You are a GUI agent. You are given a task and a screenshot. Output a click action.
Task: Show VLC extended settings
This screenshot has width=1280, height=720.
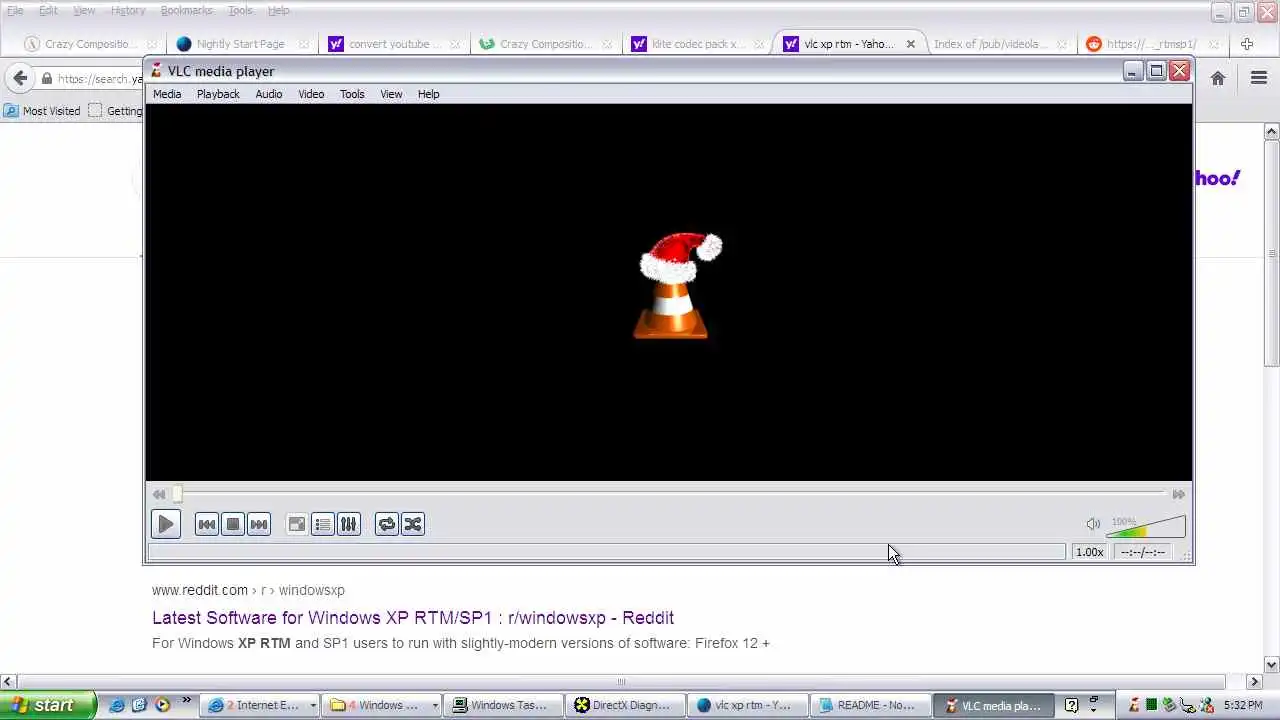tap(349, 524)
